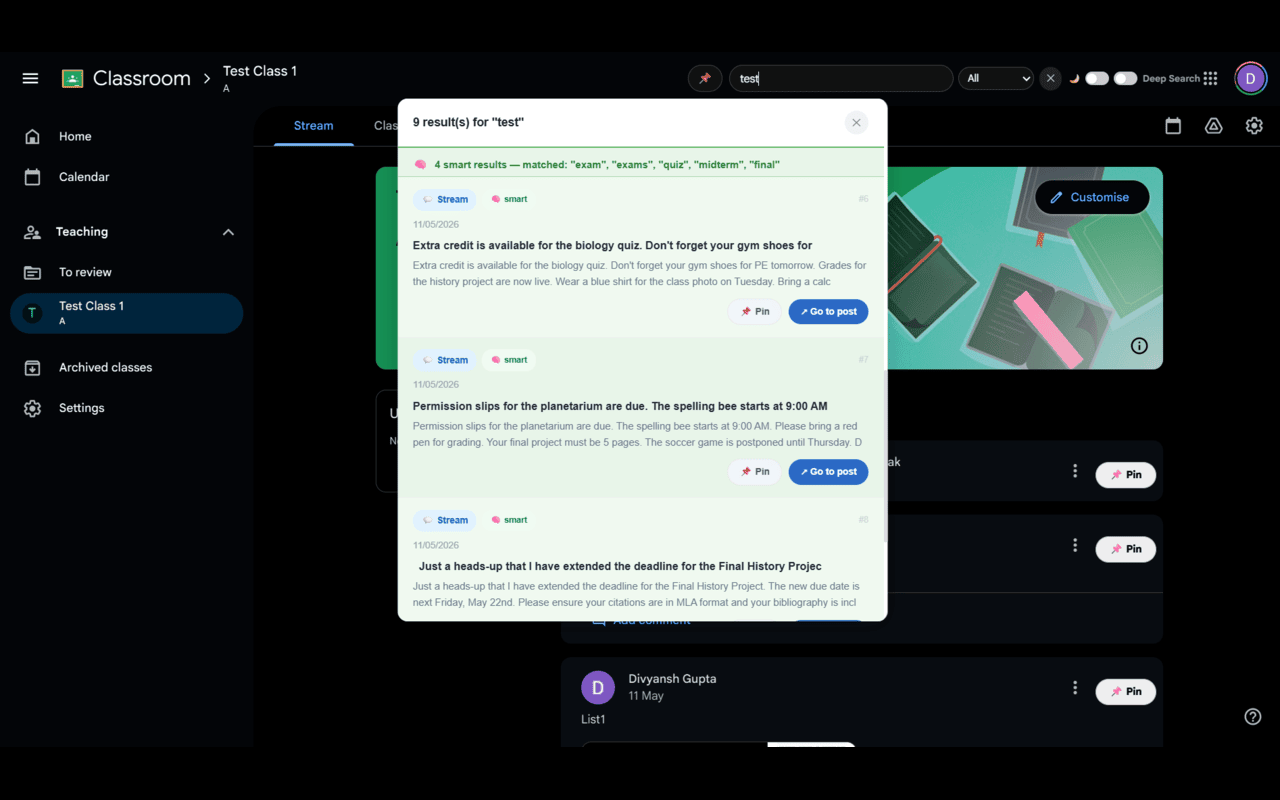Collapse the Teaching section chevron
Image resolution: width=1280 pixels, height=800 pixels.
[228, 232]
